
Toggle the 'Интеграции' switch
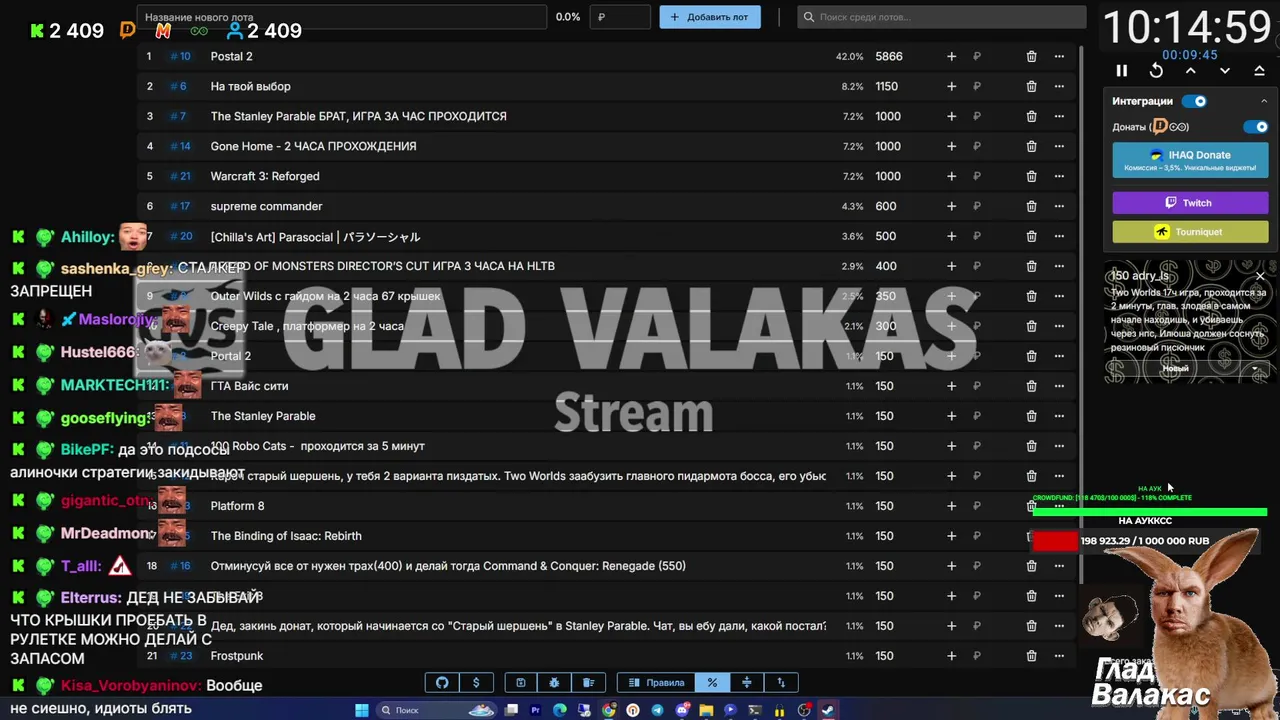(x=1194, y=101)
